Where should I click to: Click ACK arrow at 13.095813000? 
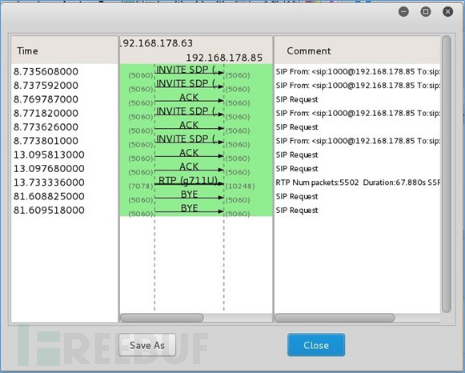click(189, 153)
